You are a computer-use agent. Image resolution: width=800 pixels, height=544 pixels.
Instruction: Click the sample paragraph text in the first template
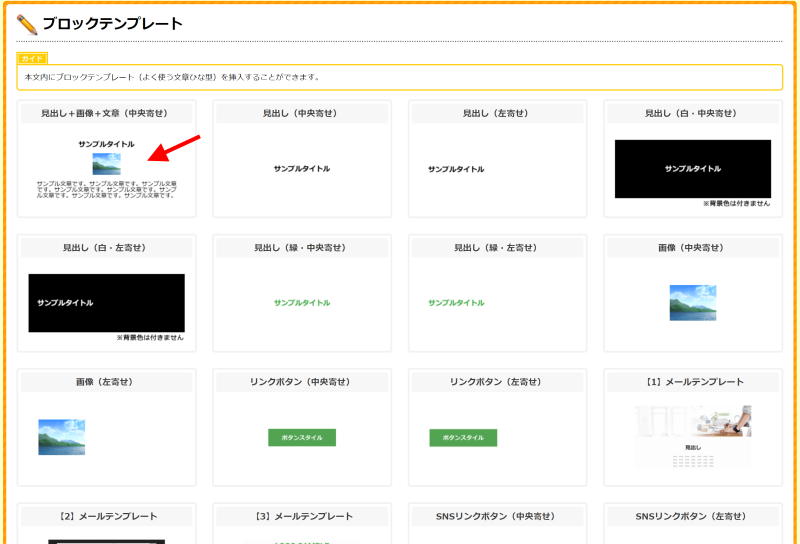tap(107, 189)
